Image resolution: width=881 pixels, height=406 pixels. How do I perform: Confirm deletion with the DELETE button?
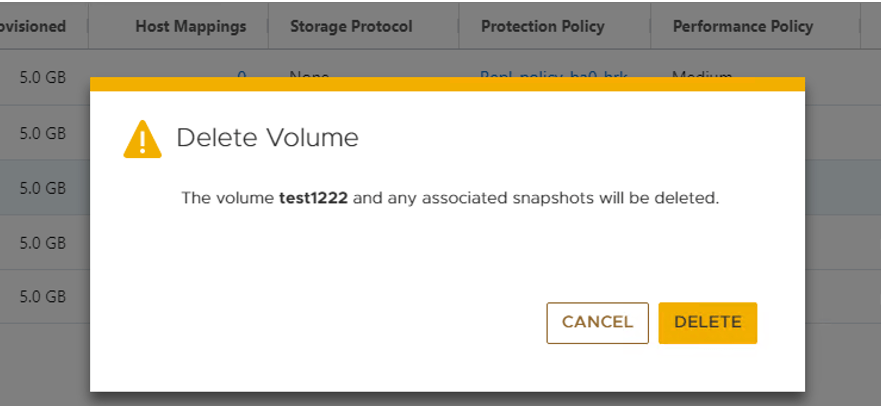point(707,323)
